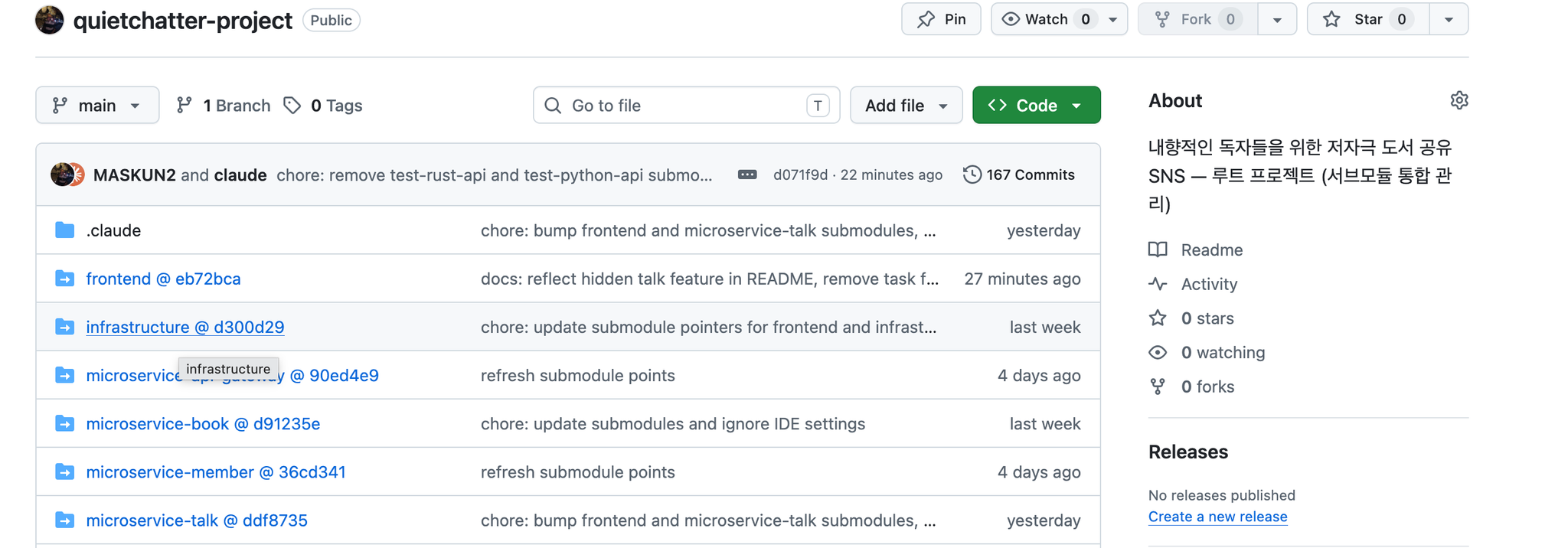The height and width of the screenshot is (548, 1568).
Task: Open the .claude folder
Action: [x=113, y=230]
